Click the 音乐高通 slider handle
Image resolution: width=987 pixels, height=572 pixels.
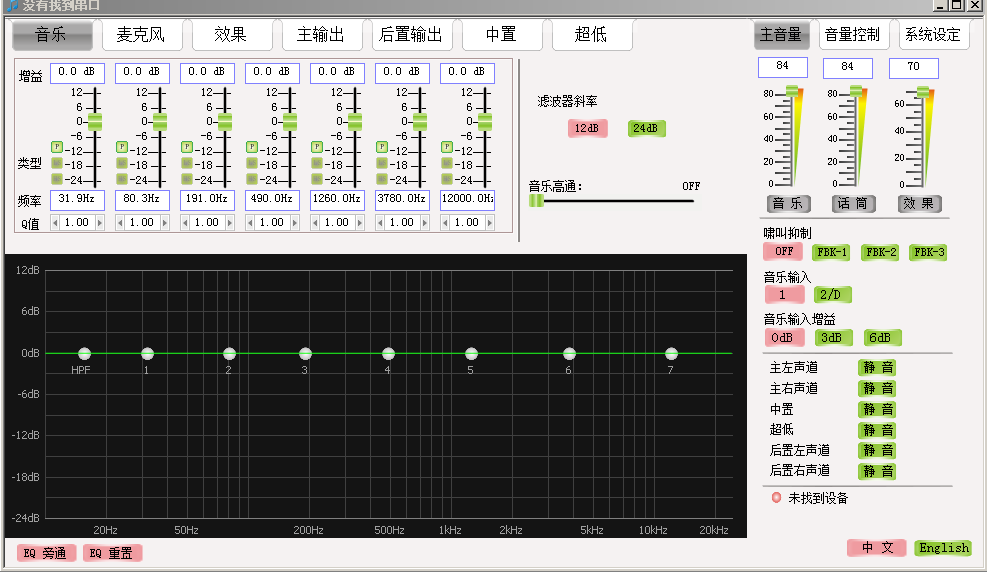coord(536,201)
